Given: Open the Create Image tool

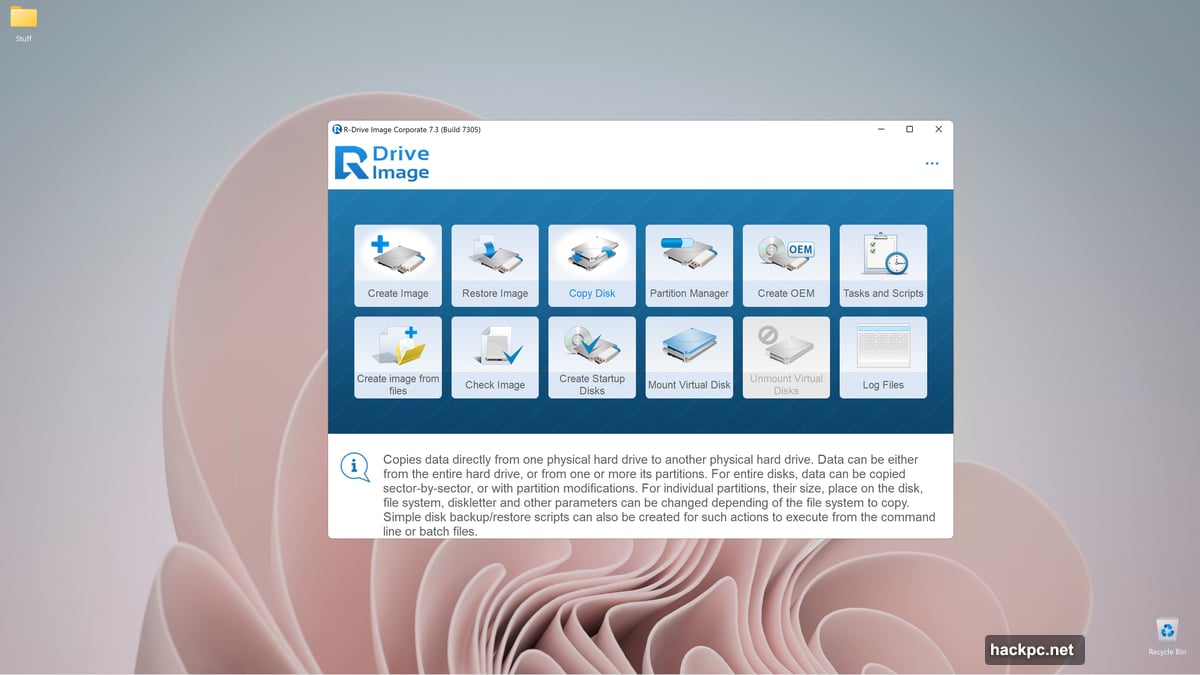Looking at the screenshot, I should 398,265.
